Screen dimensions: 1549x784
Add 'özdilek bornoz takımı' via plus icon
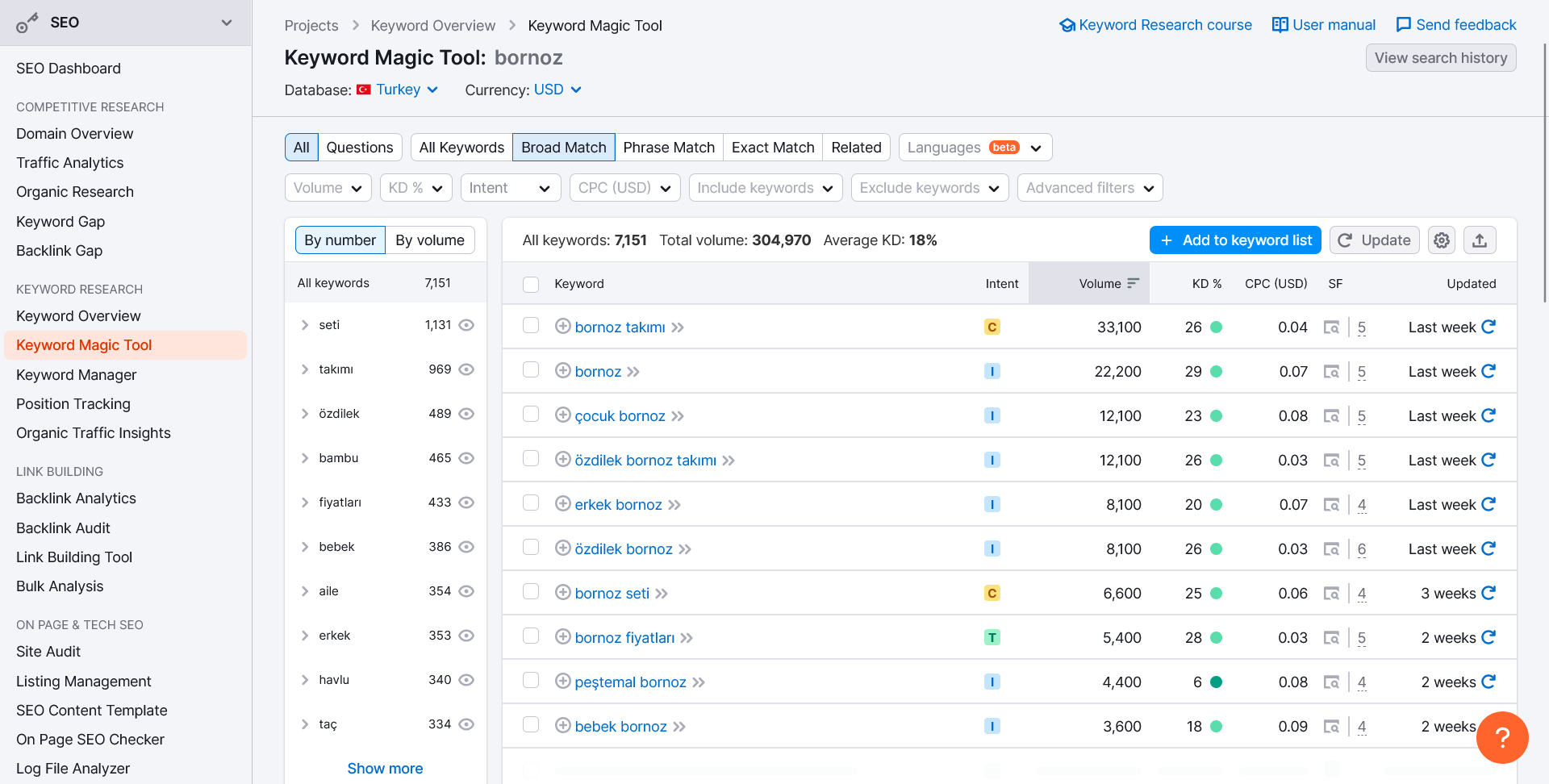click(x=563, y=460)
